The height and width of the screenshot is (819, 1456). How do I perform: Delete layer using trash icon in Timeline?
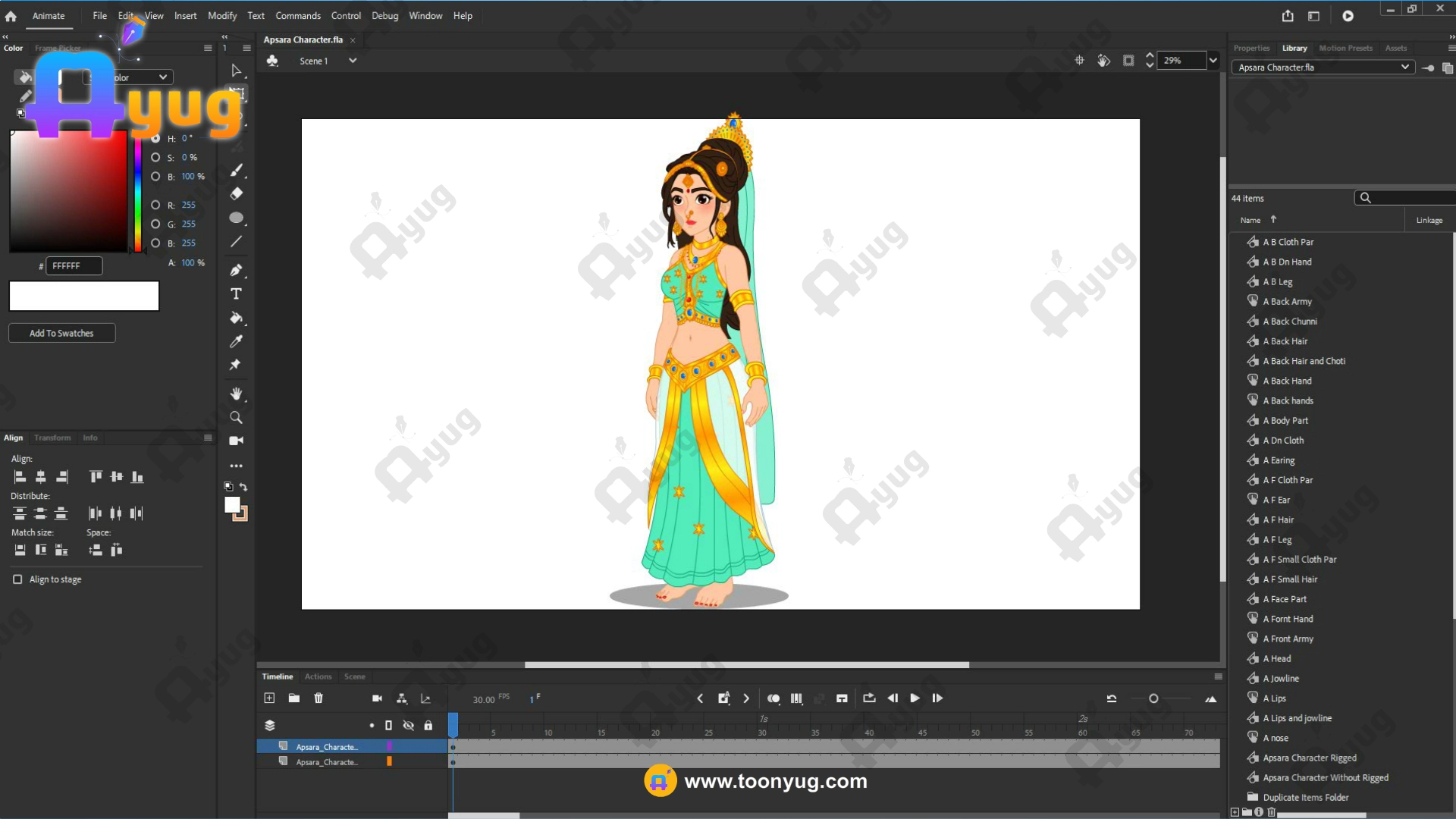coord(318,698)
